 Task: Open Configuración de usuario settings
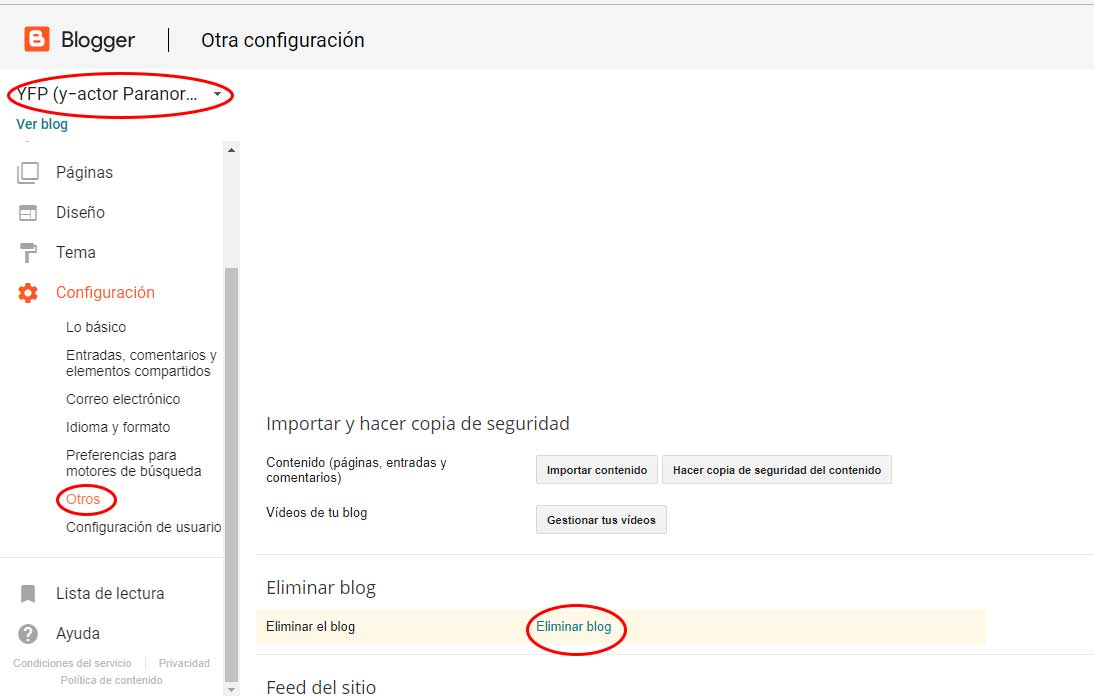[143, 527]
